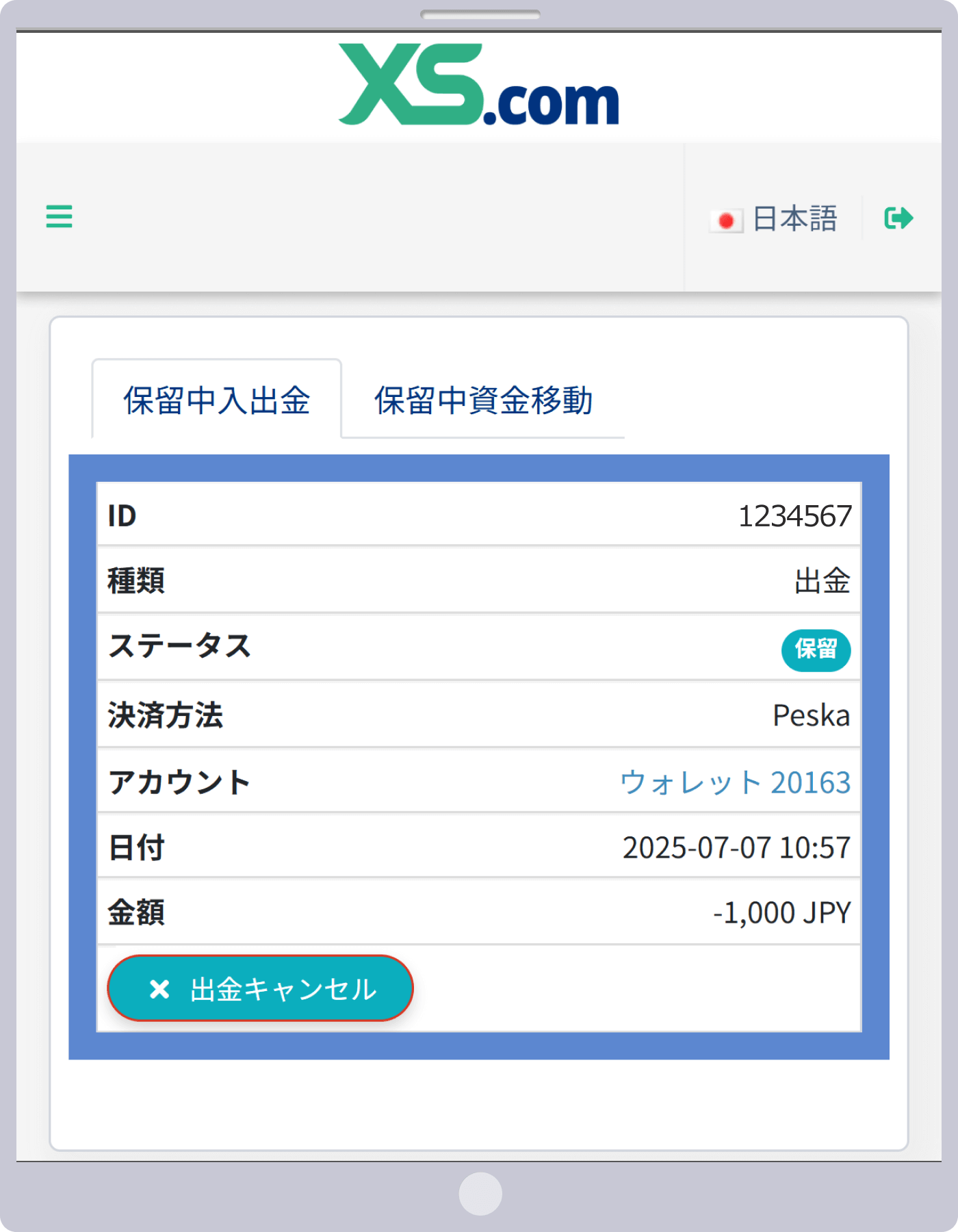The image size is (958, 1232).
Task: Click the Japan flag icon
Action: [727, 221]
